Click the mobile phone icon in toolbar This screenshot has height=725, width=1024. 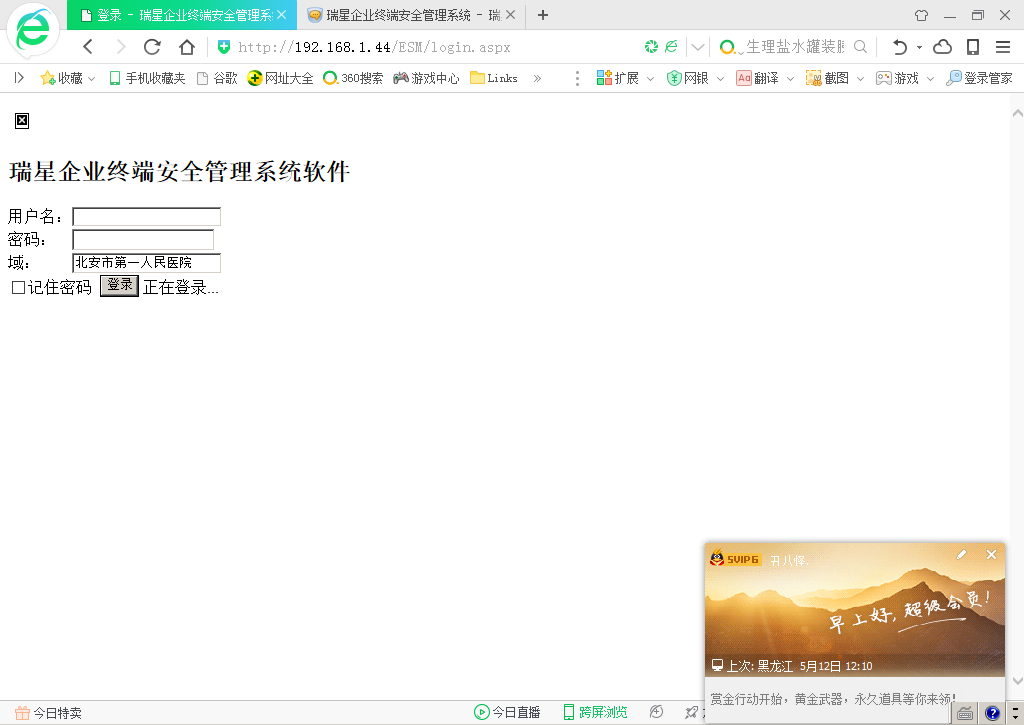(x=972, y=47)
